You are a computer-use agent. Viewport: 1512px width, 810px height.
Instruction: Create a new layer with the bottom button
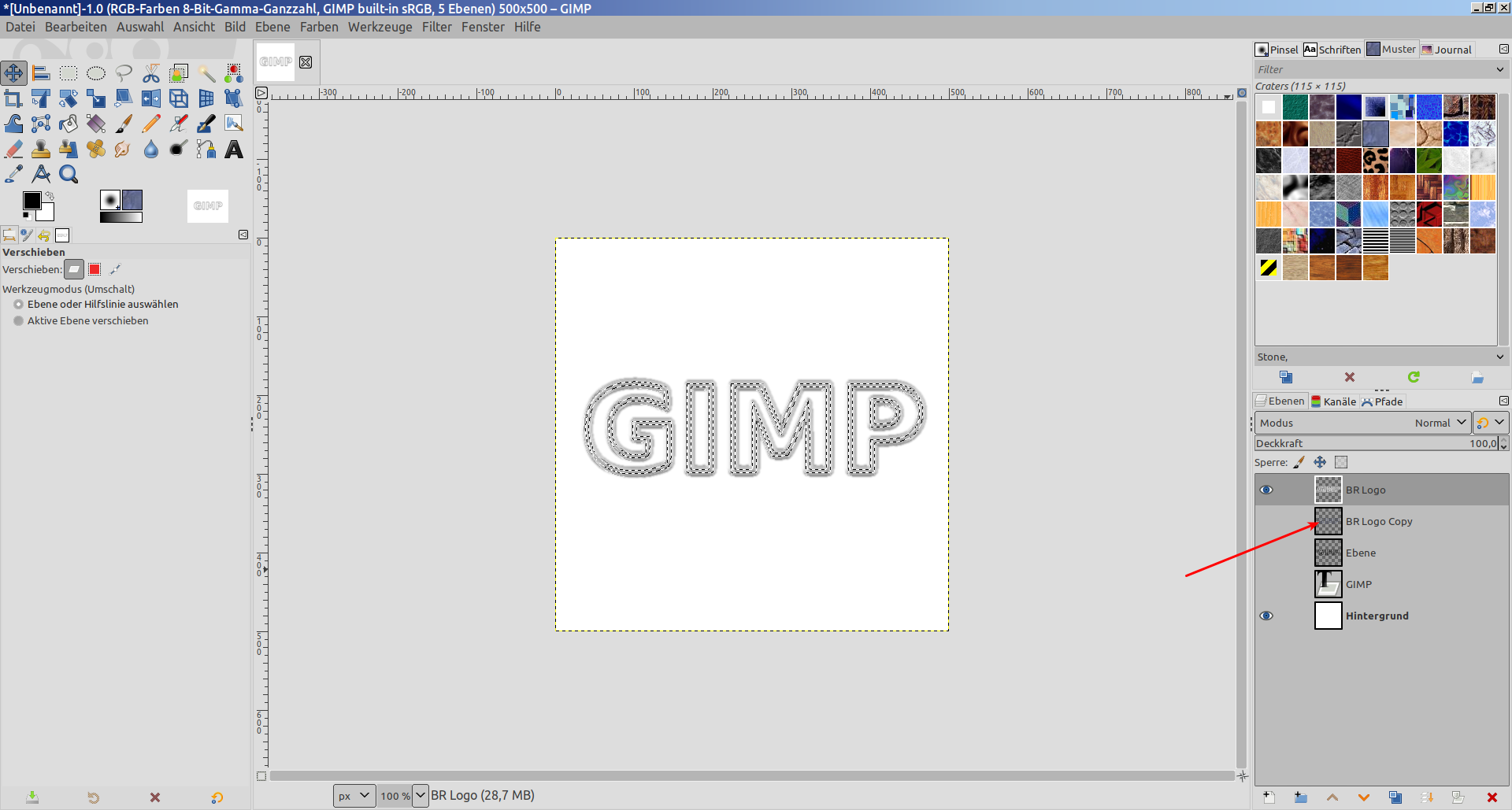[x=1269, y=797]
